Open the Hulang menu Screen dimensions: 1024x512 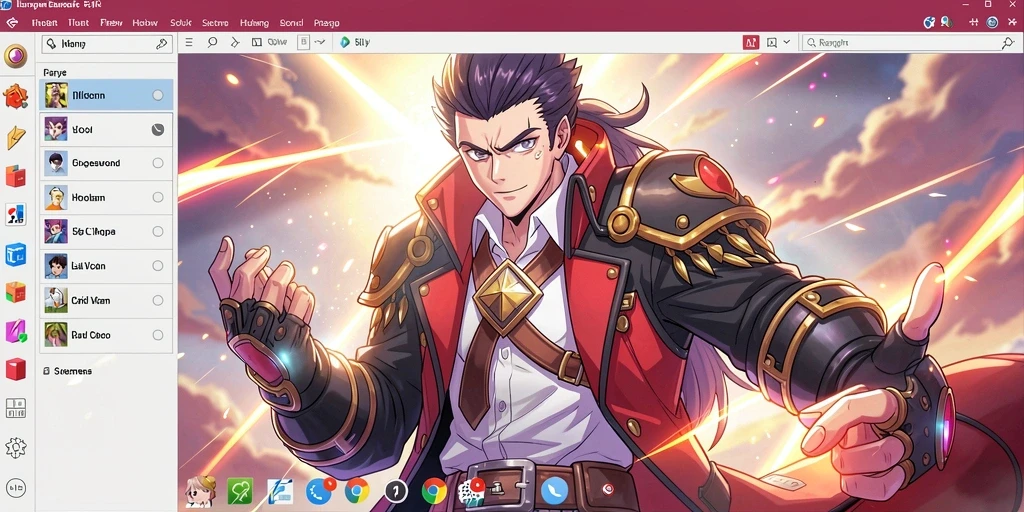point(254,23)
